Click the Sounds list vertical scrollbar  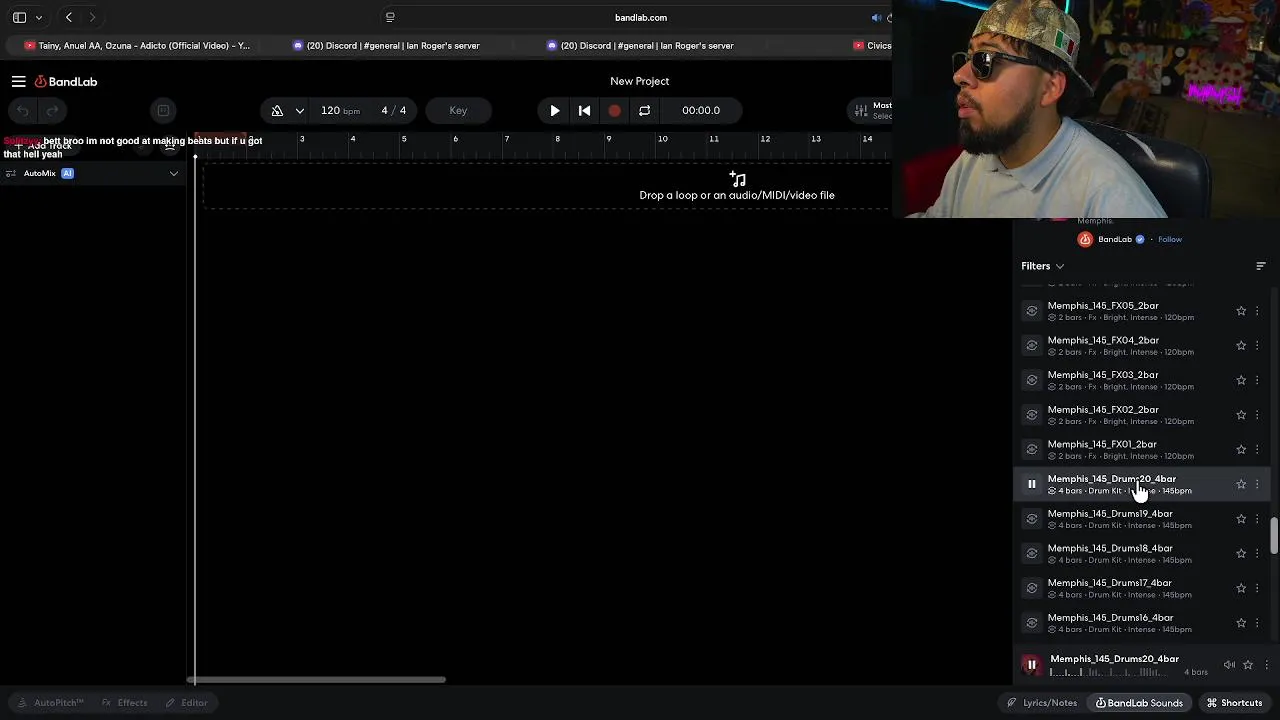[x=1274, y=535]
